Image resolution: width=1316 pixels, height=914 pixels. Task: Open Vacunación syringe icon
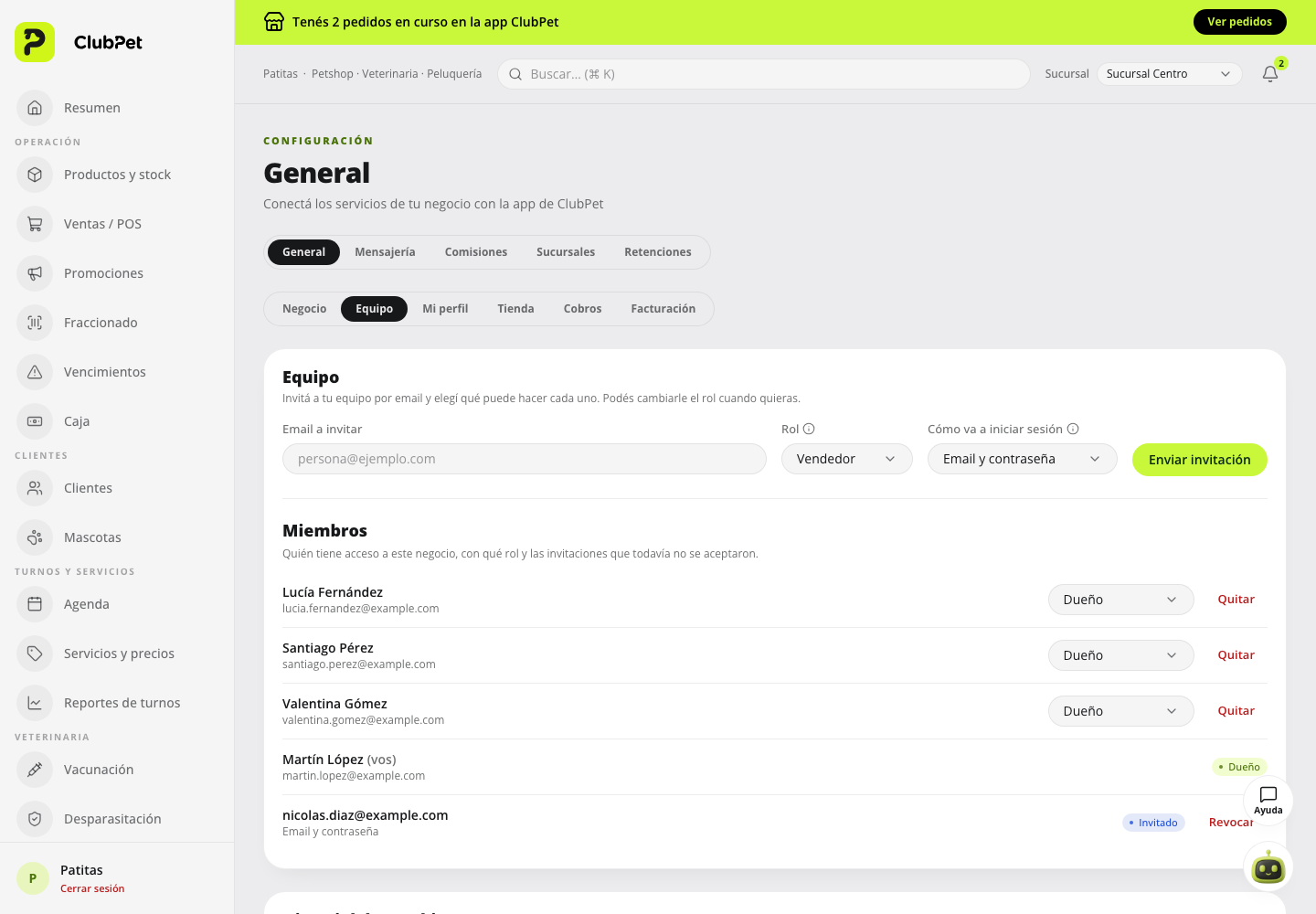(x=35, y=770)
